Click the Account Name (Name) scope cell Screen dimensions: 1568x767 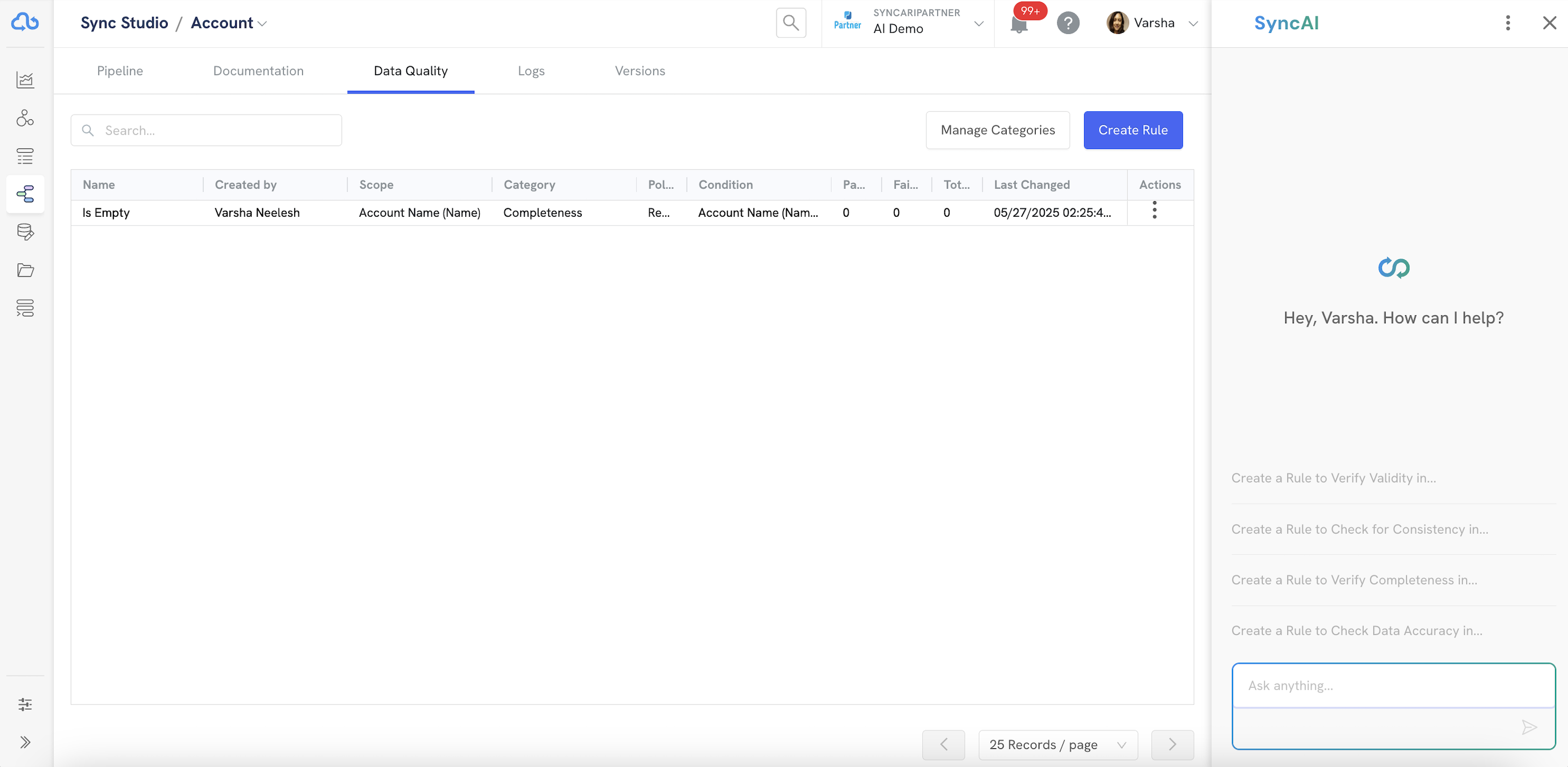(419, 212)
